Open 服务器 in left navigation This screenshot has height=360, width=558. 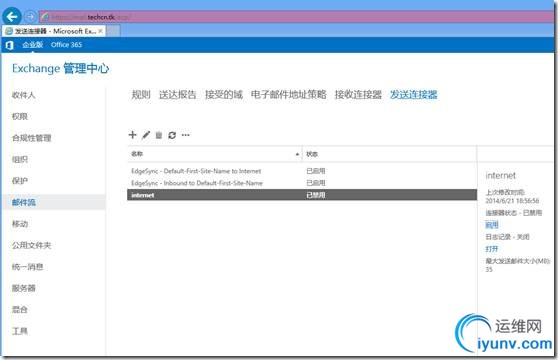[23, 288]
